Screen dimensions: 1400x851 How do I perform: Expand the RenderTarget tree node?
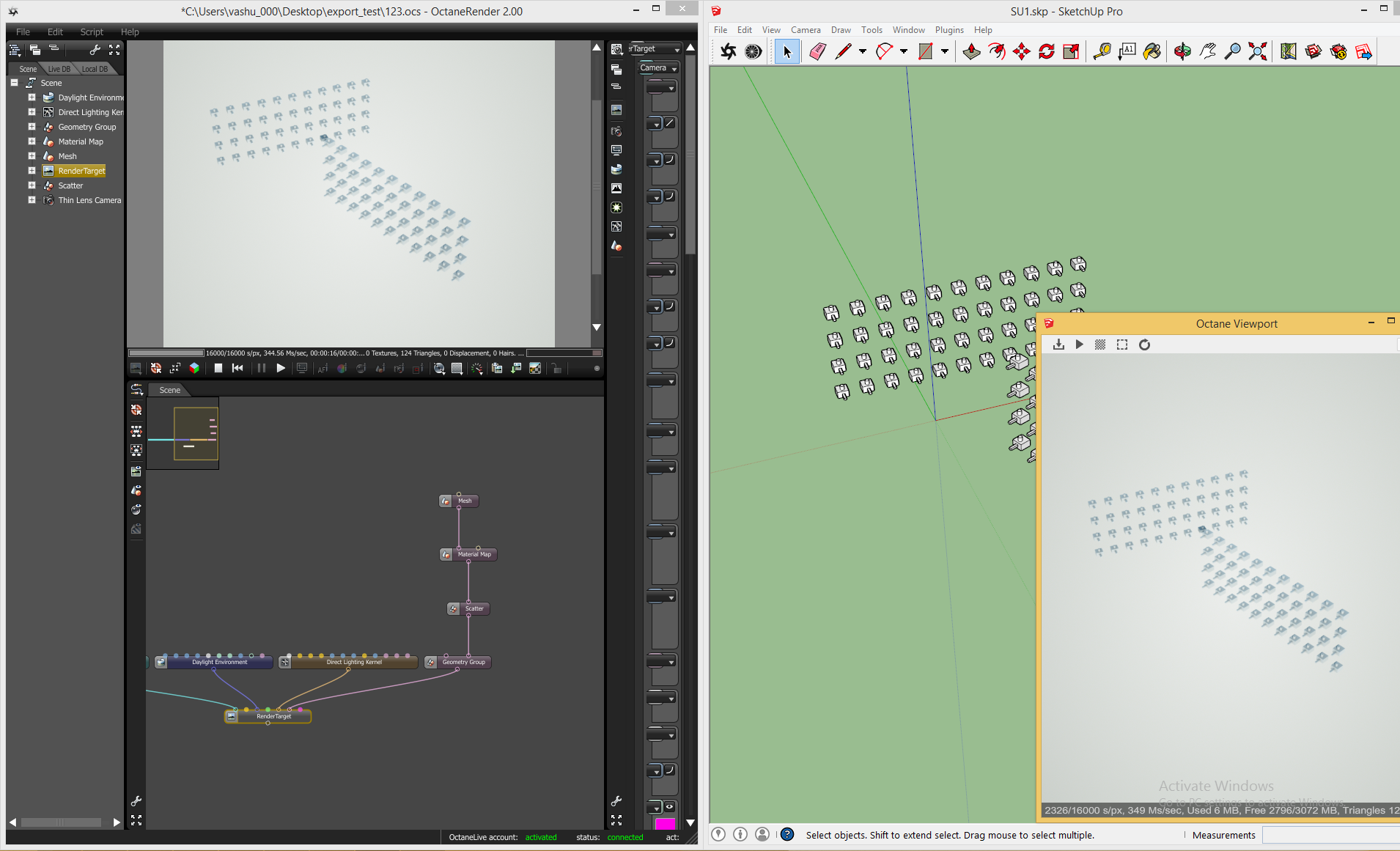[x=32, y=170]
